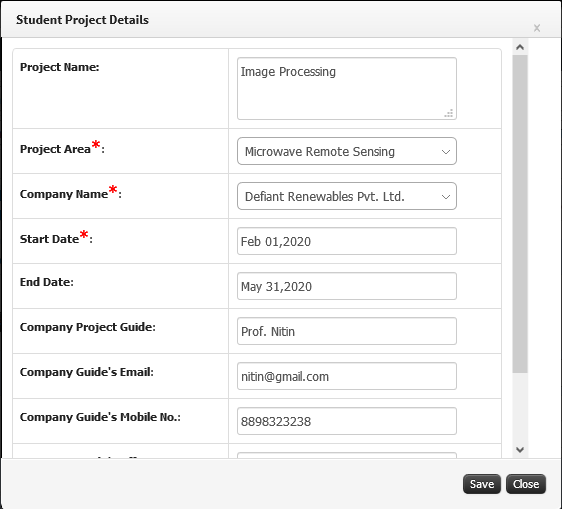562x509 pixels.
Task: Click the chevron arrow in Company Name combo
Action: pos(446,197)
